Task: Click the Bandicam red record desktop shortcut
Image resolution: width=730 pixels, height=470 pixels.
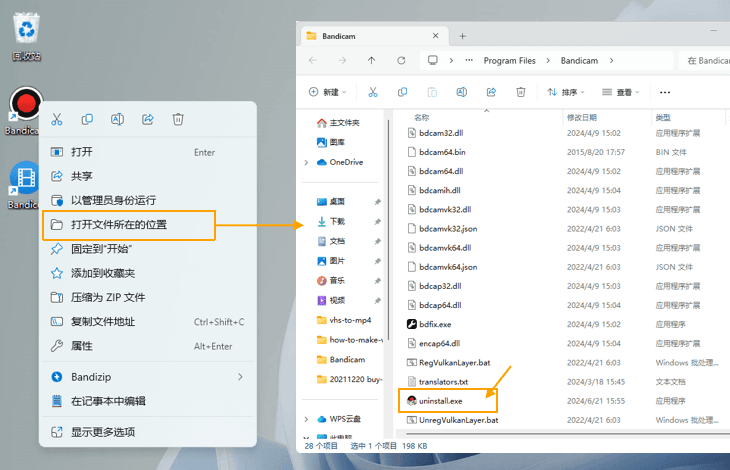Action: pos(26,111)
